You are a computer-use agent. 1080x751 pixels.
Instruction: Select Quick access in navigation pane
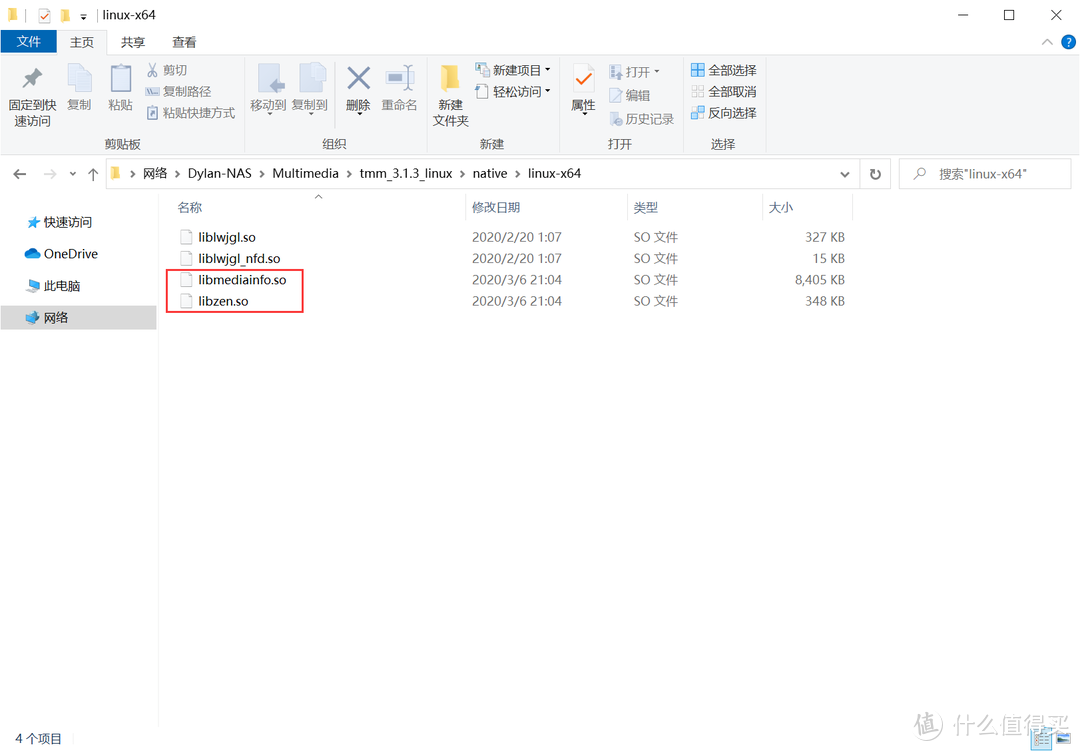[x=59, y=222]
